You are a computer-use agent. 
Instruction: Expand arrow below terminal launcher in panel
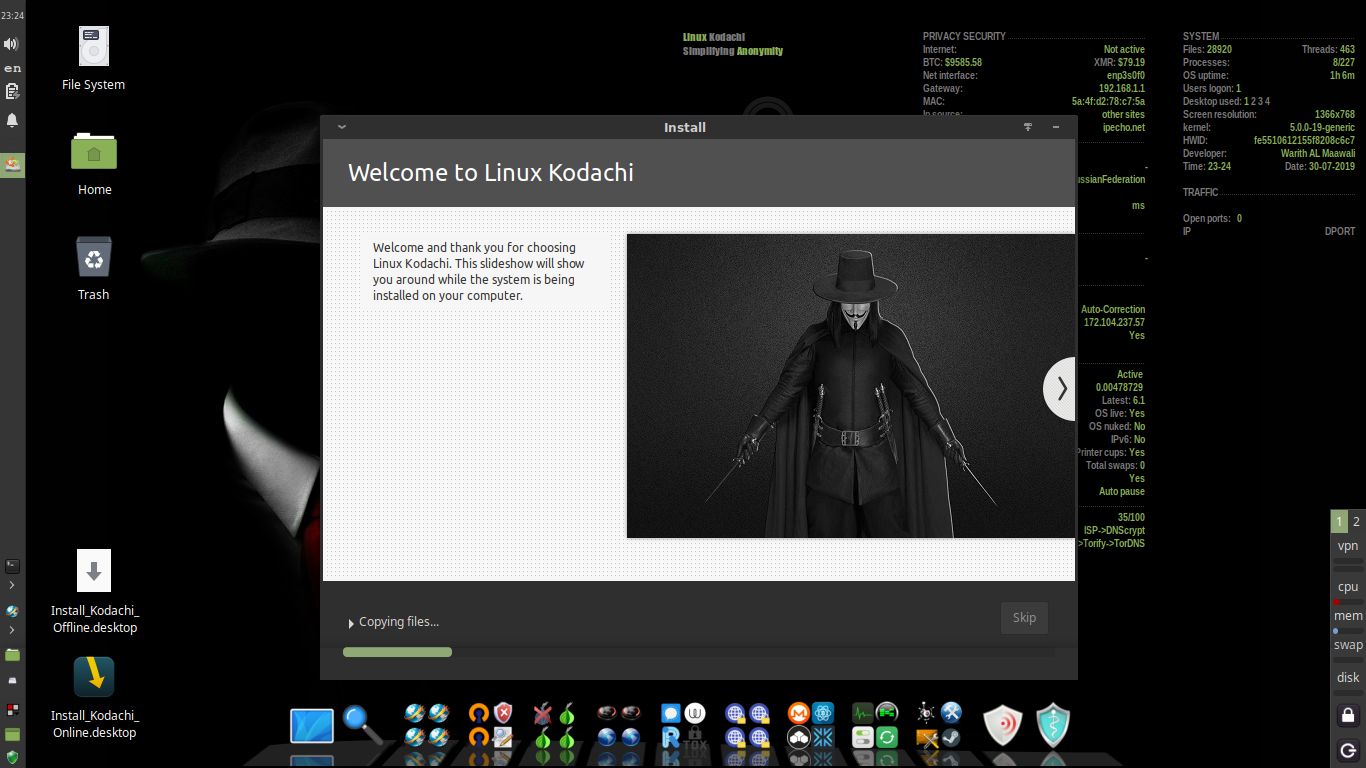[12, 585]
